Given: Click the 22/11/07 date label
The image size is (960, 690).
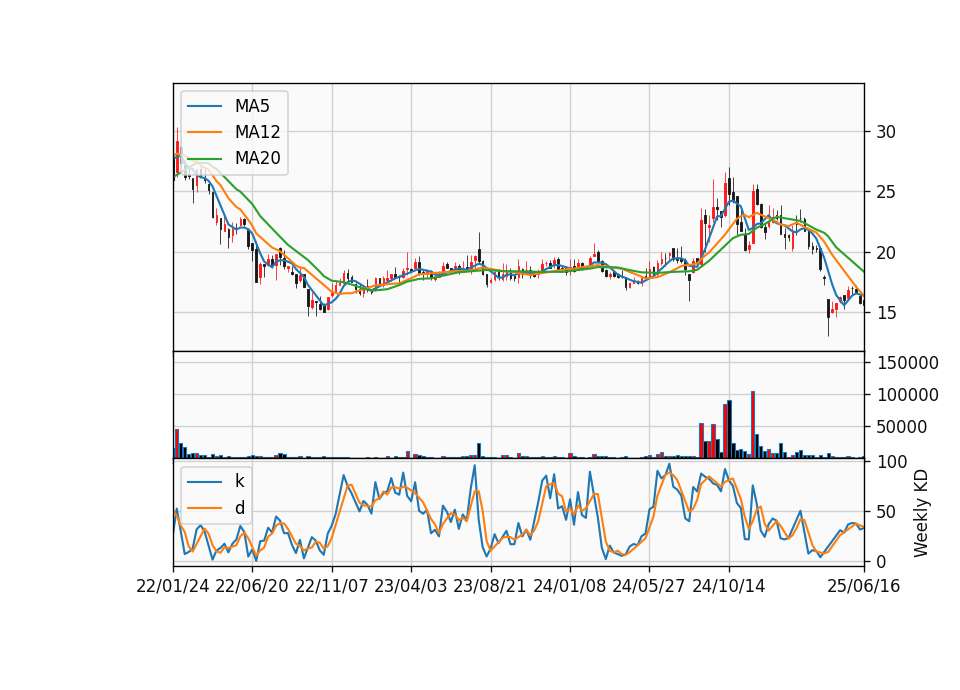Looking at the screenshot, I should point(332,586).
